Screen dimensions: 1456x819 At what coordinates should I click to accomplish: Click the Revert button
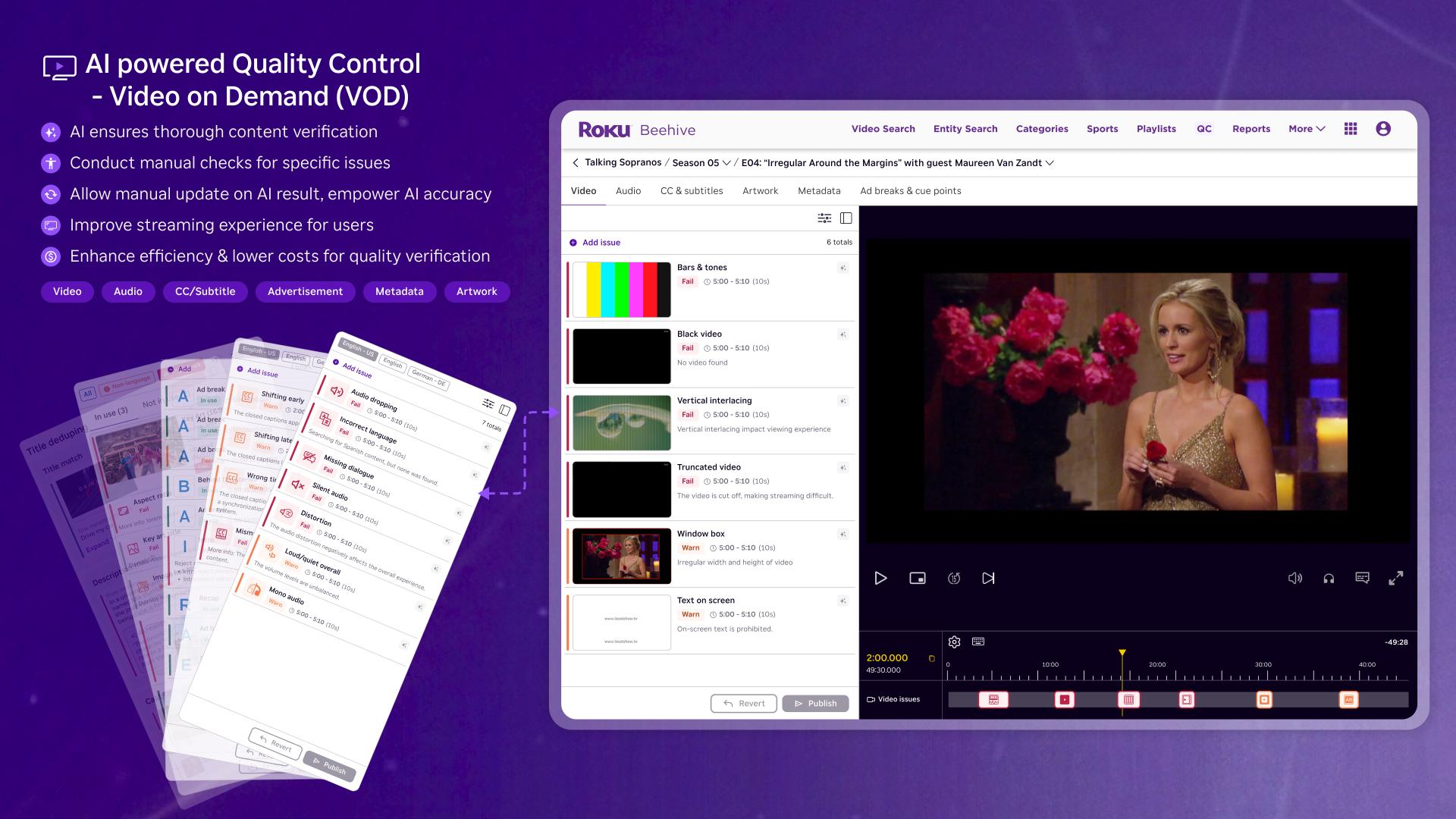point(744,703)
